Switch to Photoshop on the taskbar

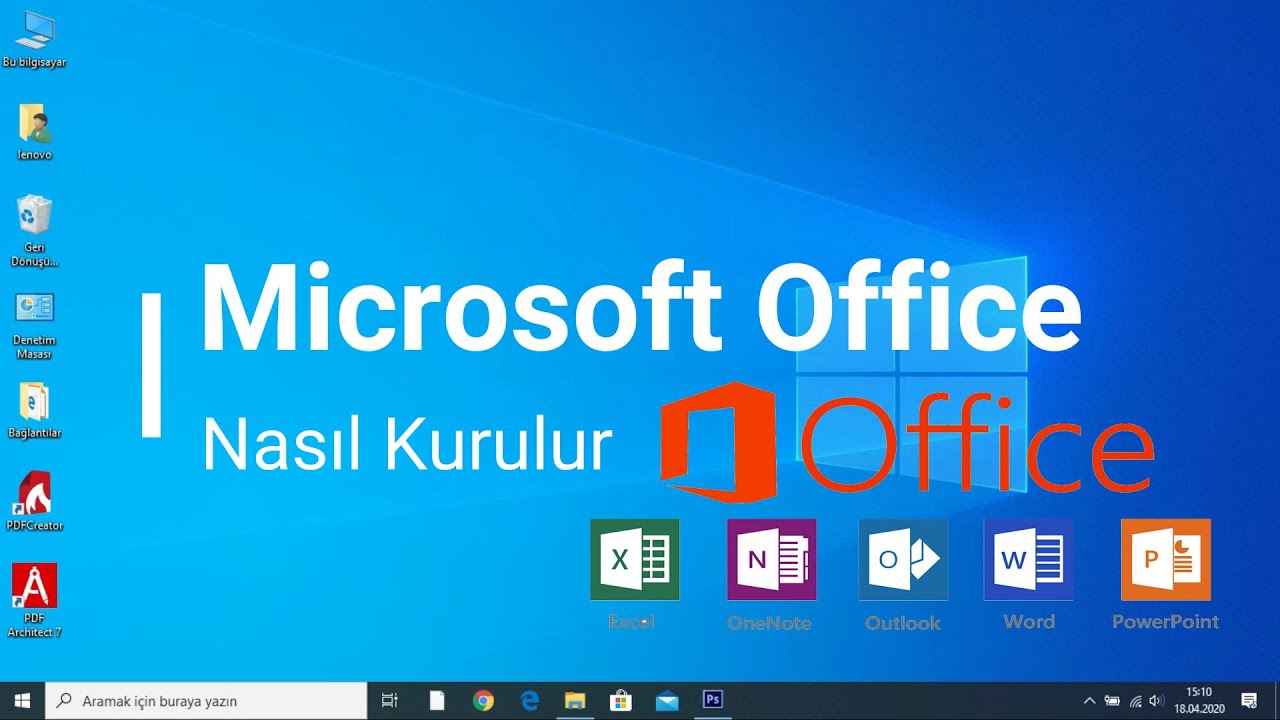point(713,700)
